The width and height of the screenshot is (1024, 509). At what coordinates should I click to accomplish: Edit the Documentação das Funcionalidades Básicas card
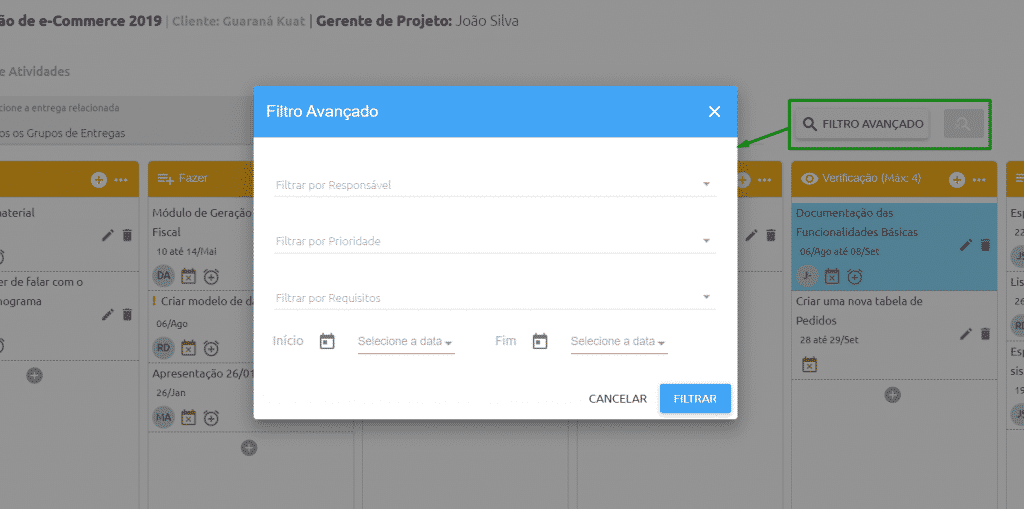click(966, 245)
